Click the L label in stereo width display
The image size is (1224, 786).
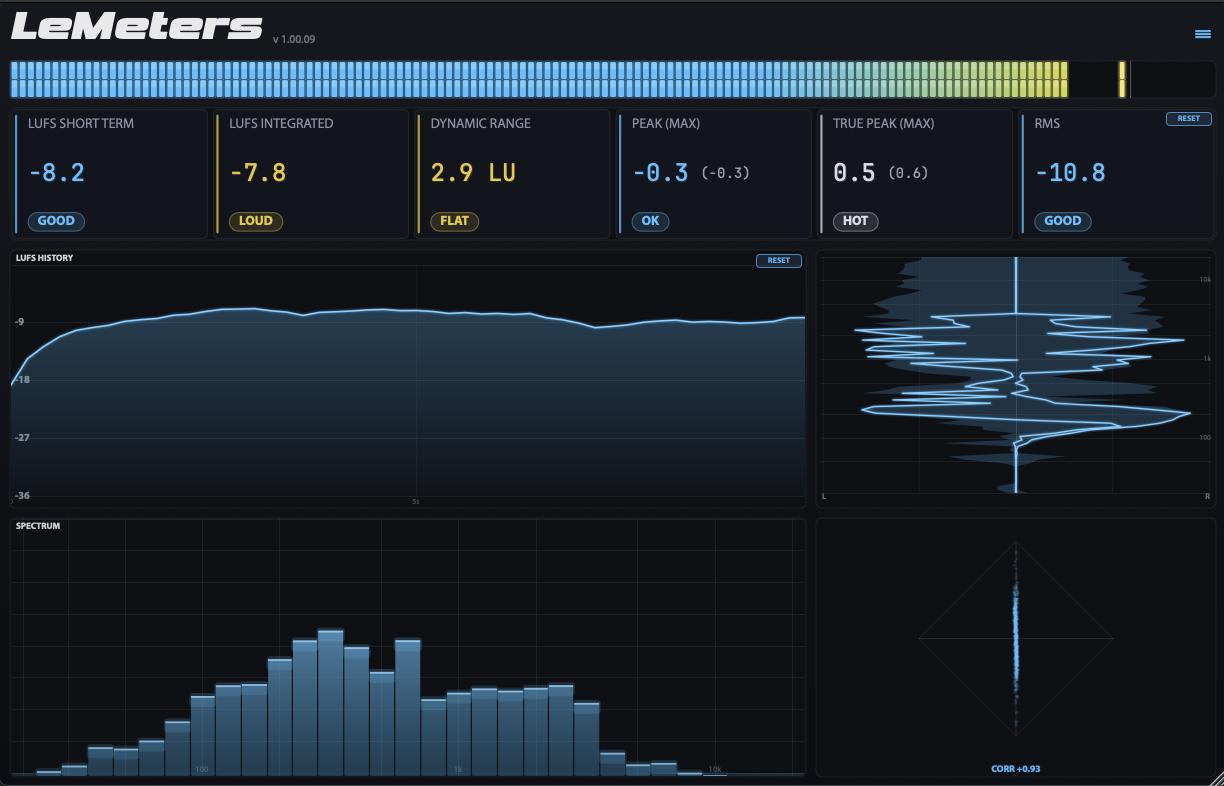point(824,496)
